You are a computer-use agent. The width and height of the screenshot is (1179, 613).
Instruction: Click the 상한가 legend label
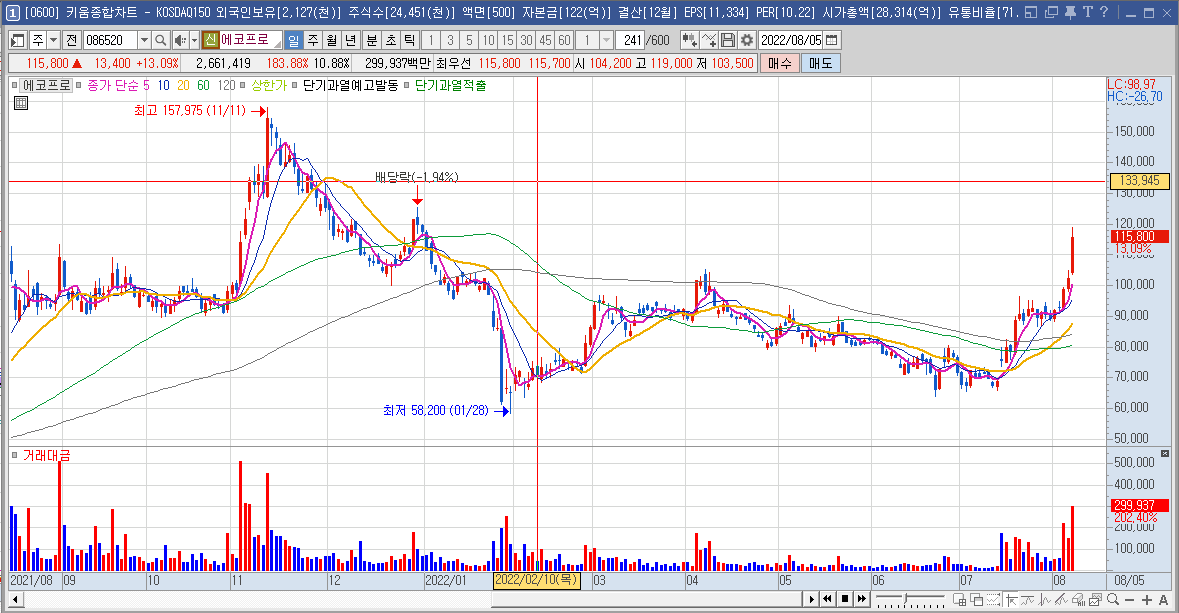[x=269, y=86]
